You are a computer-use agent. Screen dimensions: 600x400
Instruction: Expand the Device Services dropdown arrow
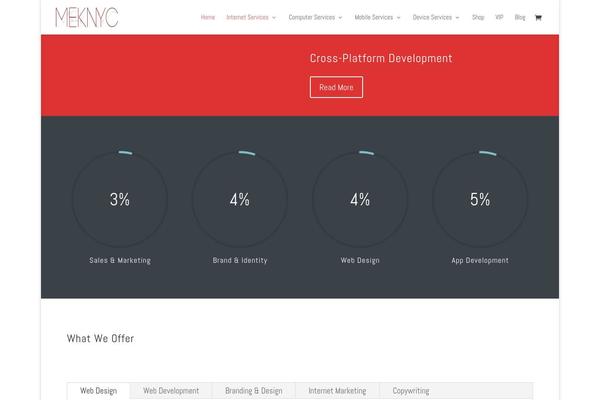coord(457,18)
